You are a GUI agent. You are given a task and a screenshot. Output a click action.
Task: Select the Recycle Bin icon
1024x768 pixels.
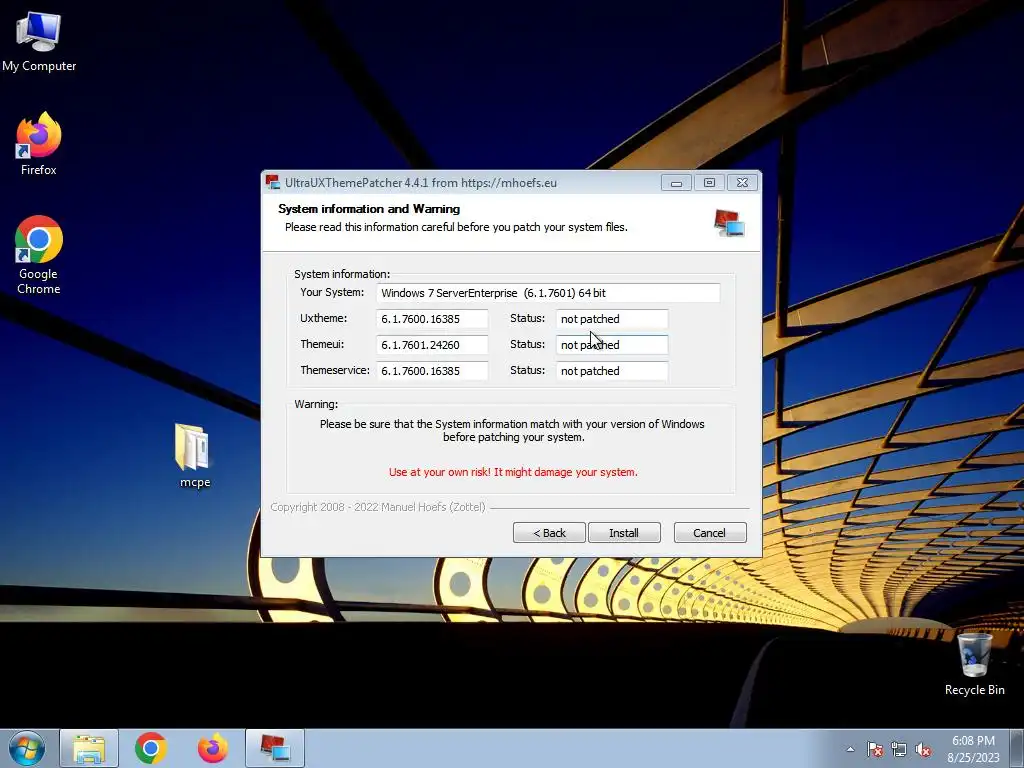click(x=974, y=664)
